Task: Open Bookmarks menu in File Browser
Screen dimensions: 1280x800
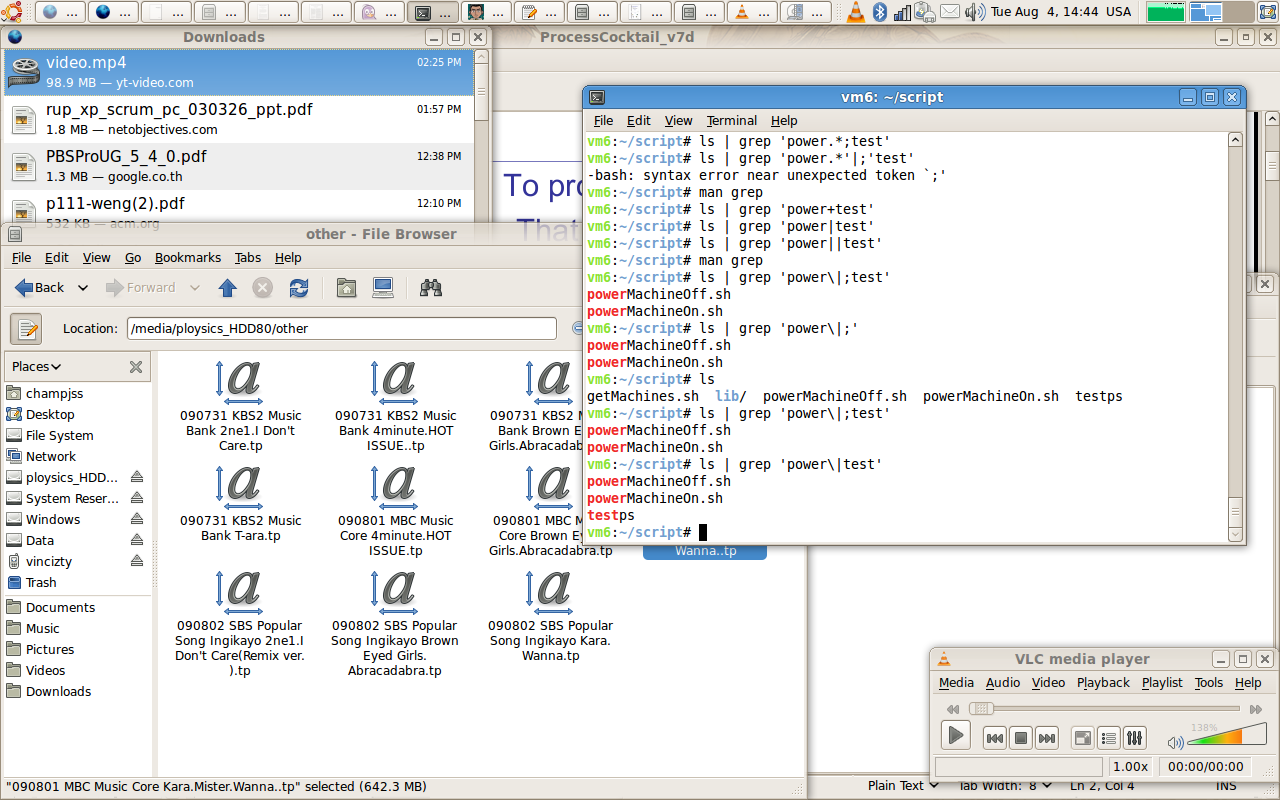Action: point(187,257)
